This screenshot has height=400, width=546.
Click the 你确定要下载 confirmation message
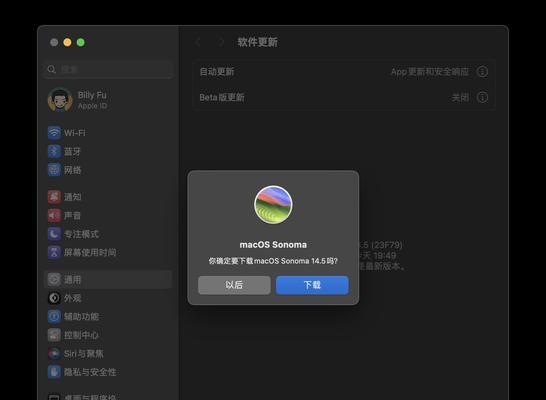click(273, 261)
